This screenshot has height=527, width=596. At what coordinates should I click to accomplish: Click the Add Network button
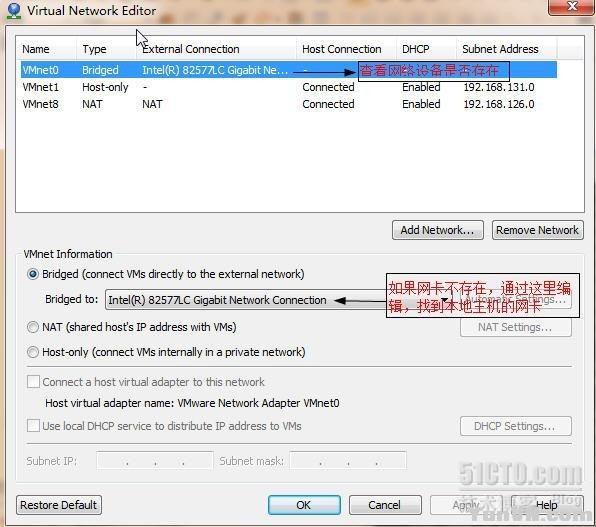[437, 230]
